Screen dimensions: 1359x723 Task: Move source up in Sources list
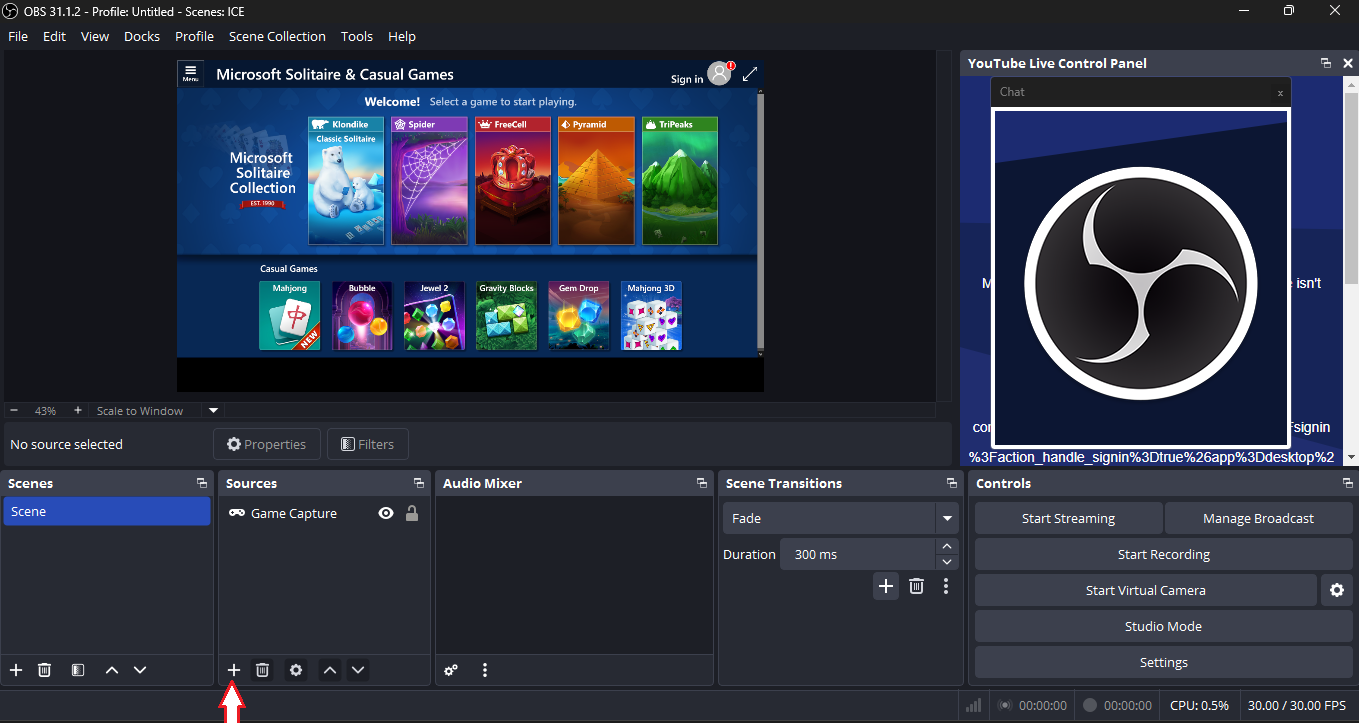pos(330,670)
